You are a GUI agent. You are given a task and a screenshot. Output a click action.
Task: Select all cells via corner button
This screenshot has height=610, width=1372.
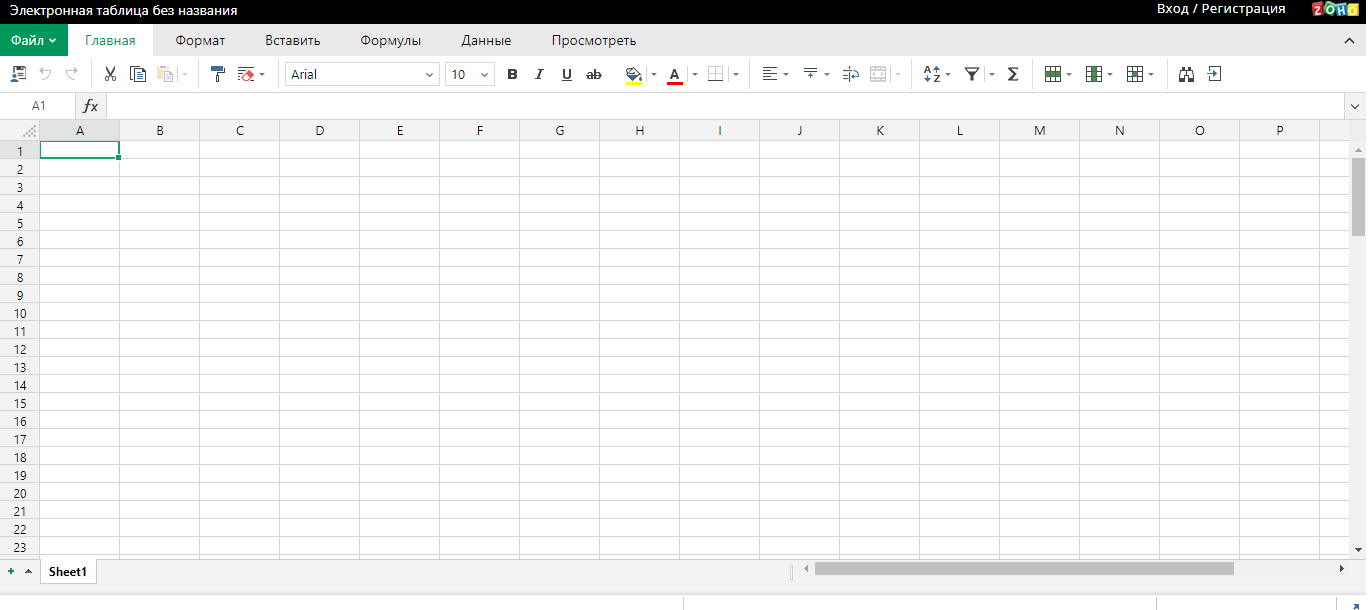[20, 131]
